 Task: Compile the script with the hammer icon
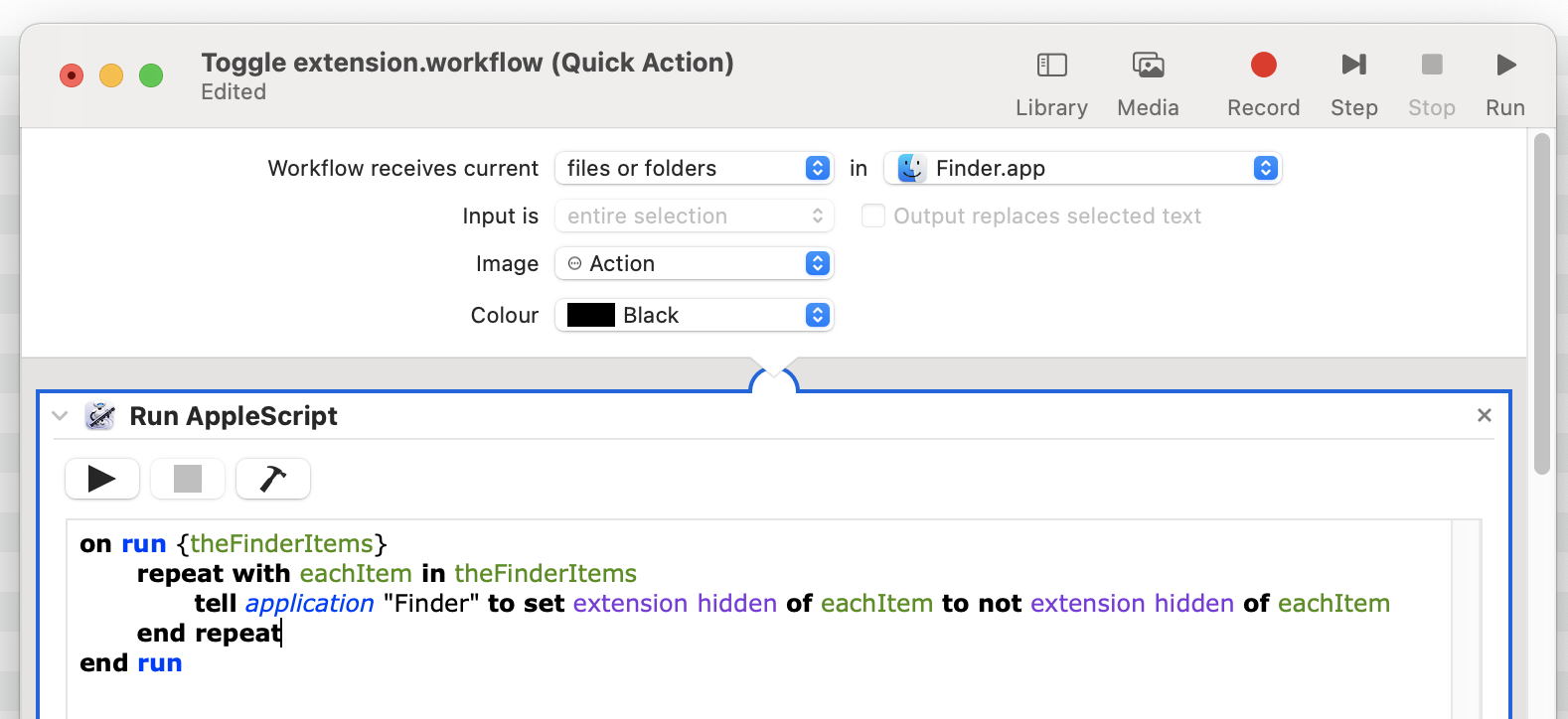[273, 479]
